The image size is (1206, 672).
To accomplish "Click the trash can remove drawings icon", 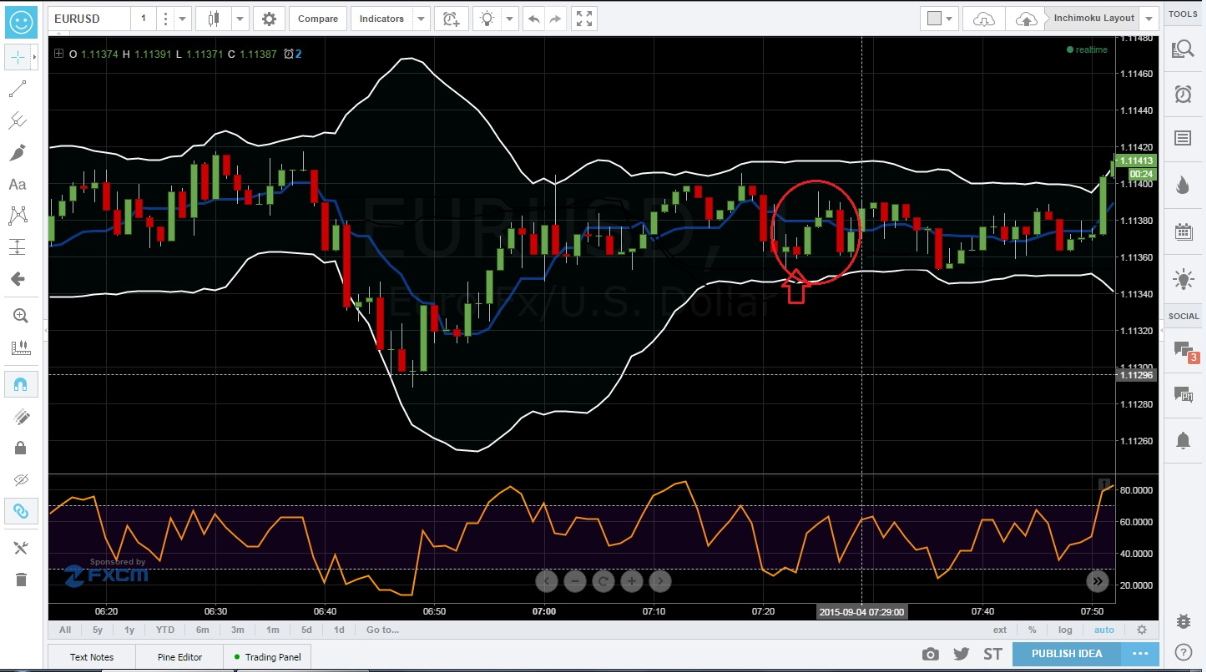I will [x=20, y=579].
